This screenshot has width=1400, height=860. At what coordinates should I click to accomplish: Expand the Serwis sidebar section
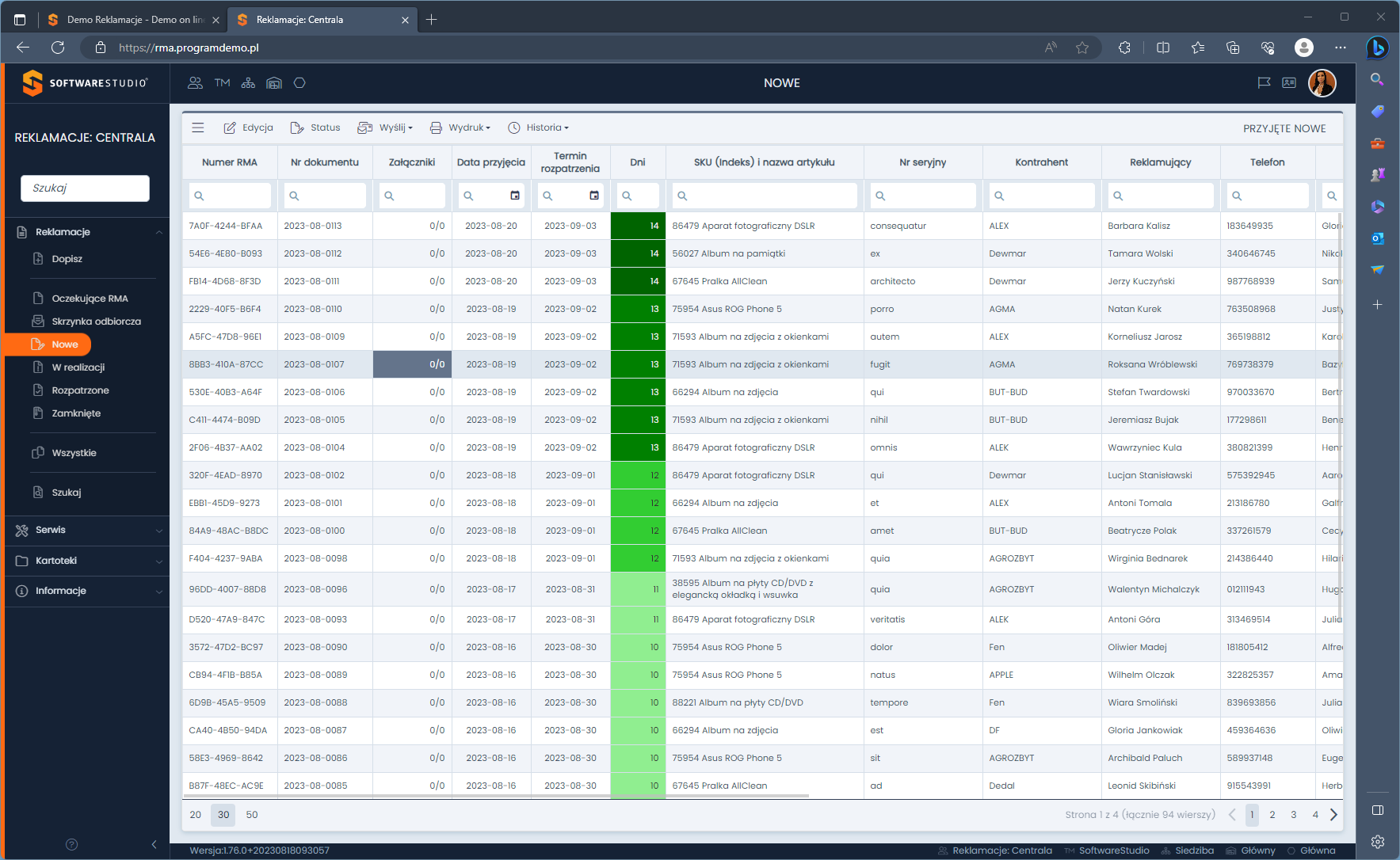pyautogui.click(x=86, y=530)
